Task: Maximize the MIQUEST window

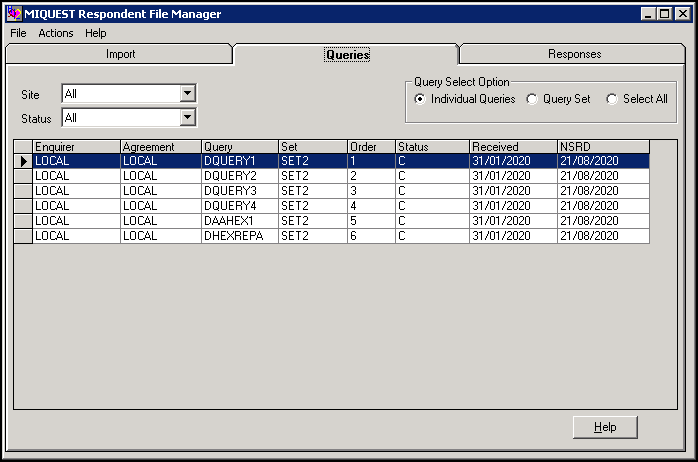Action: point(663,14)
